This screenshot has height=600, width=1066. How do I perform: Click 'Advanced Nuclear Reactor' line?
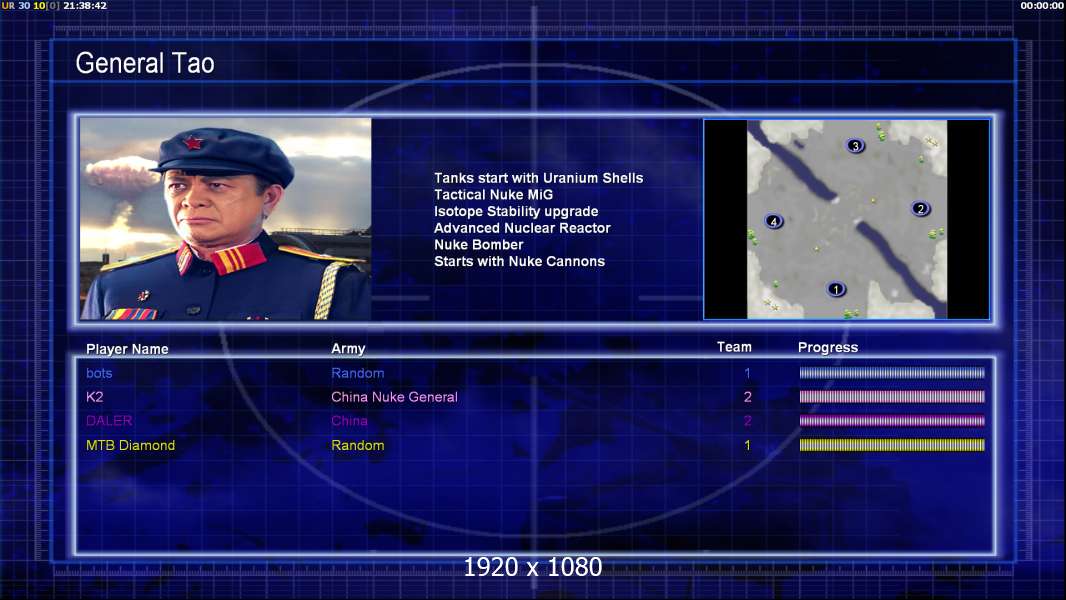(x=522, y=228)
